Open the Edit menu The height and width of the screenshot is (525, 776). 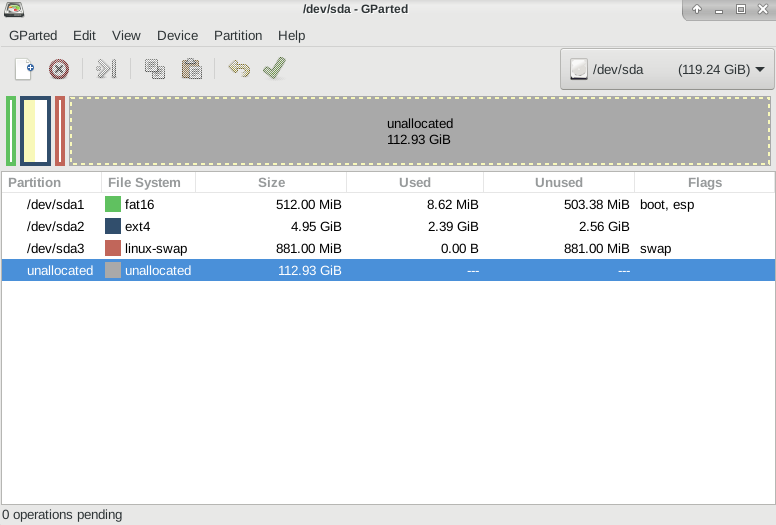[x=84, y=36]
